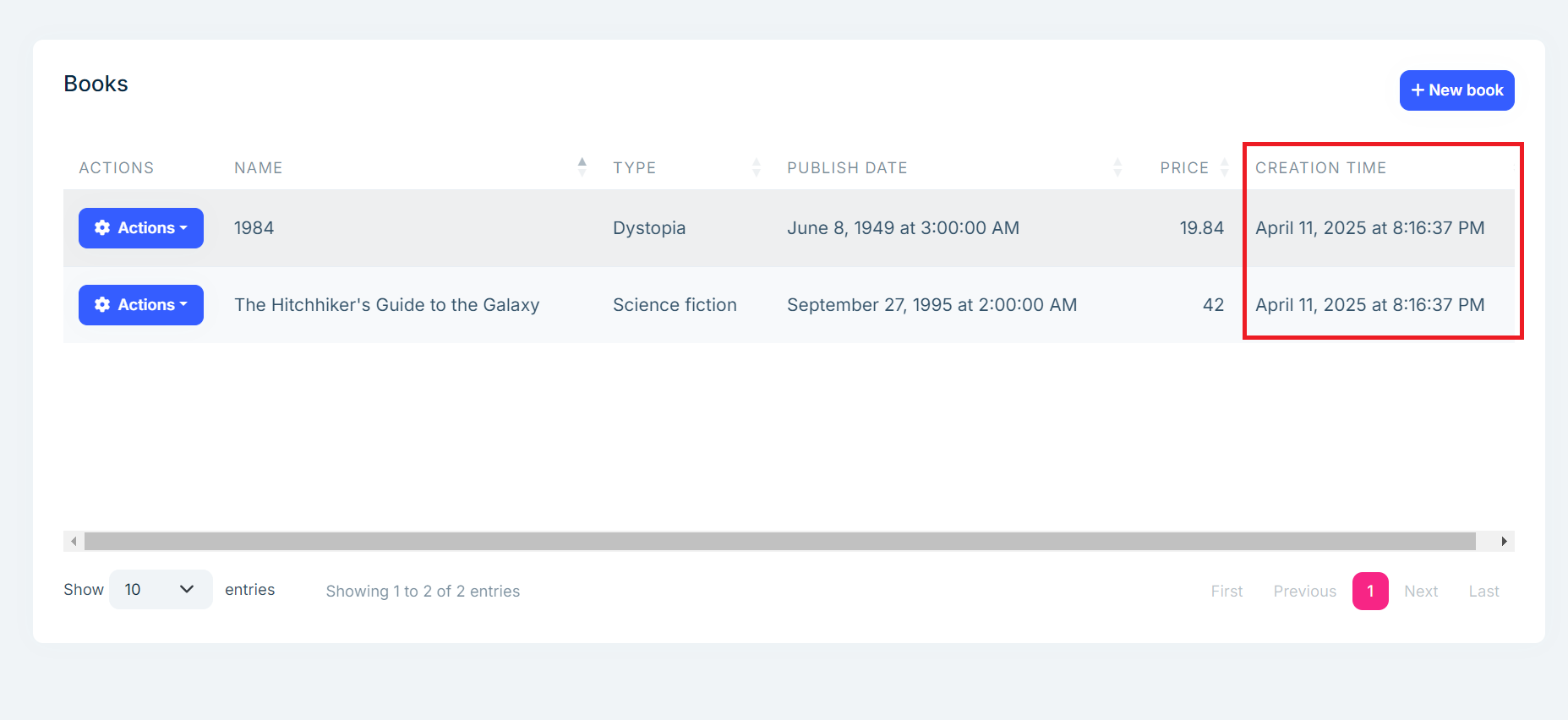The height and width of the screenshot is (720, 1568).
Task: Click the New book button
Action: 1456,90
